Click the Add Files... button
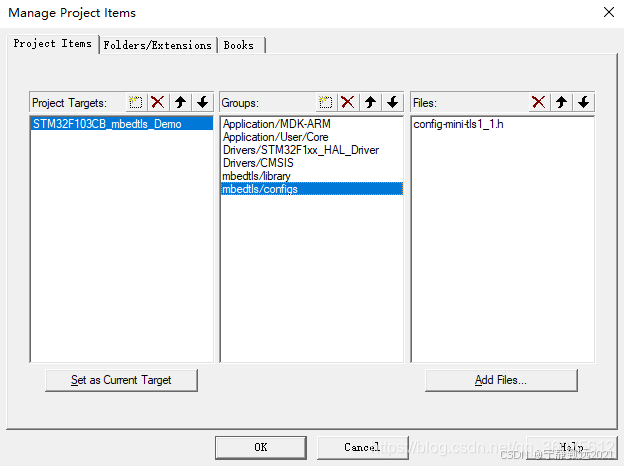Image resolution: width=624 pixels, height=466 pixels. click(x=501, y=380)
